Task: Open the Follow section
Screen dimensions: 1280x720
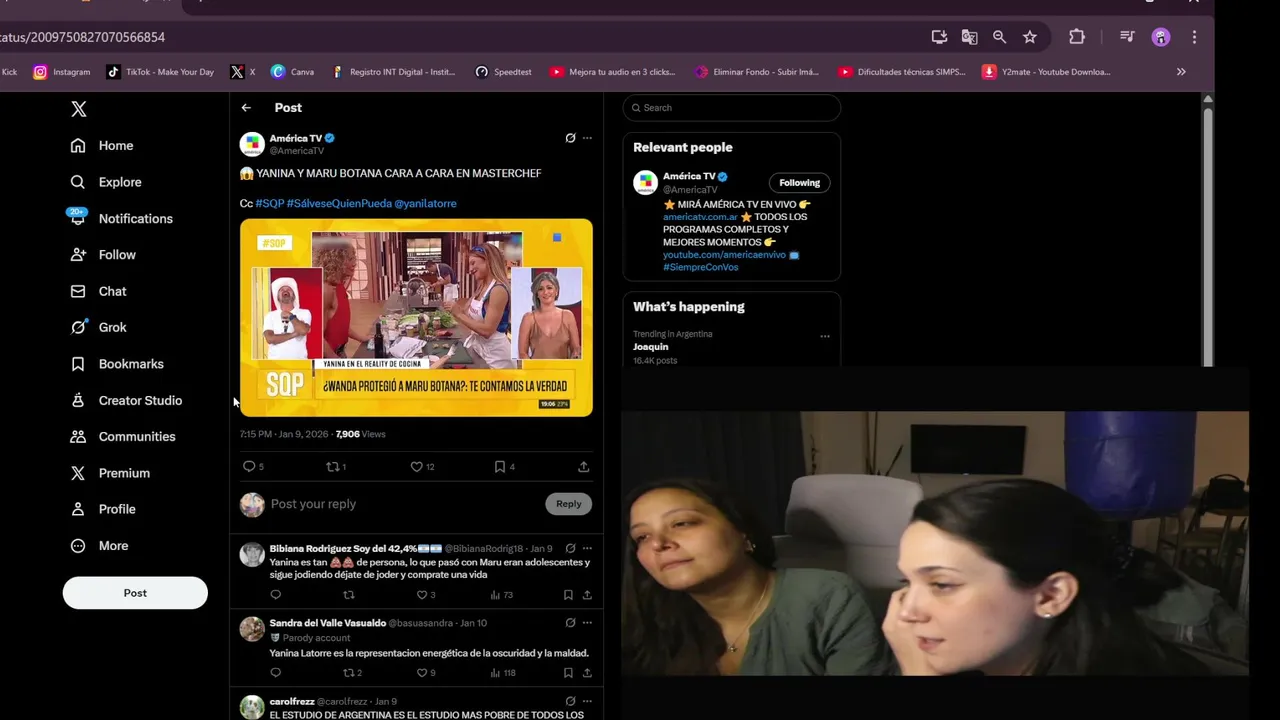Action: coord(103,255)
